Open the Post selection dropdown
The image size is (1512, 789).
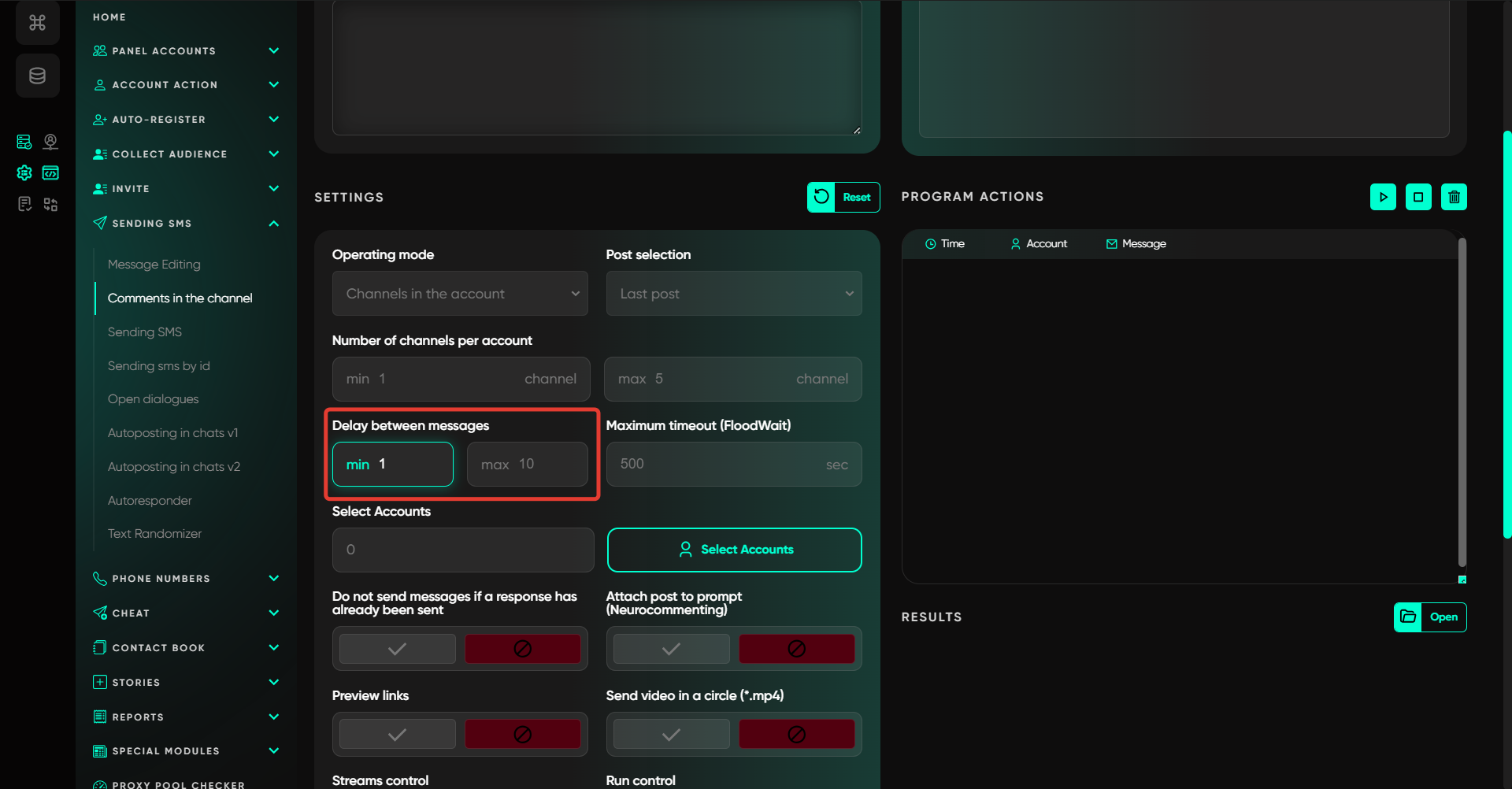click(733, 294)
